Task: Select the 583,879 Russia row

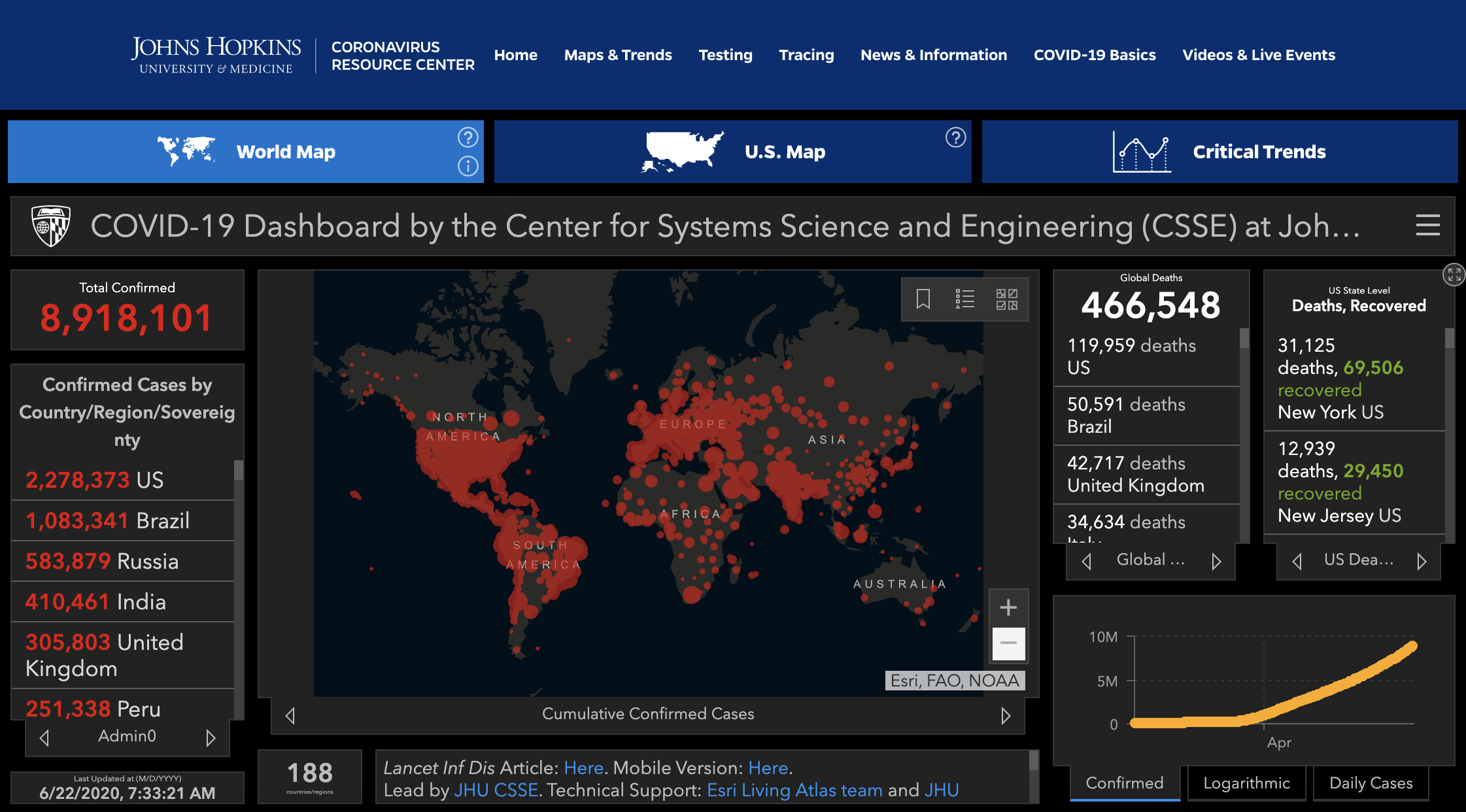Action: click(x=123, y=561)
